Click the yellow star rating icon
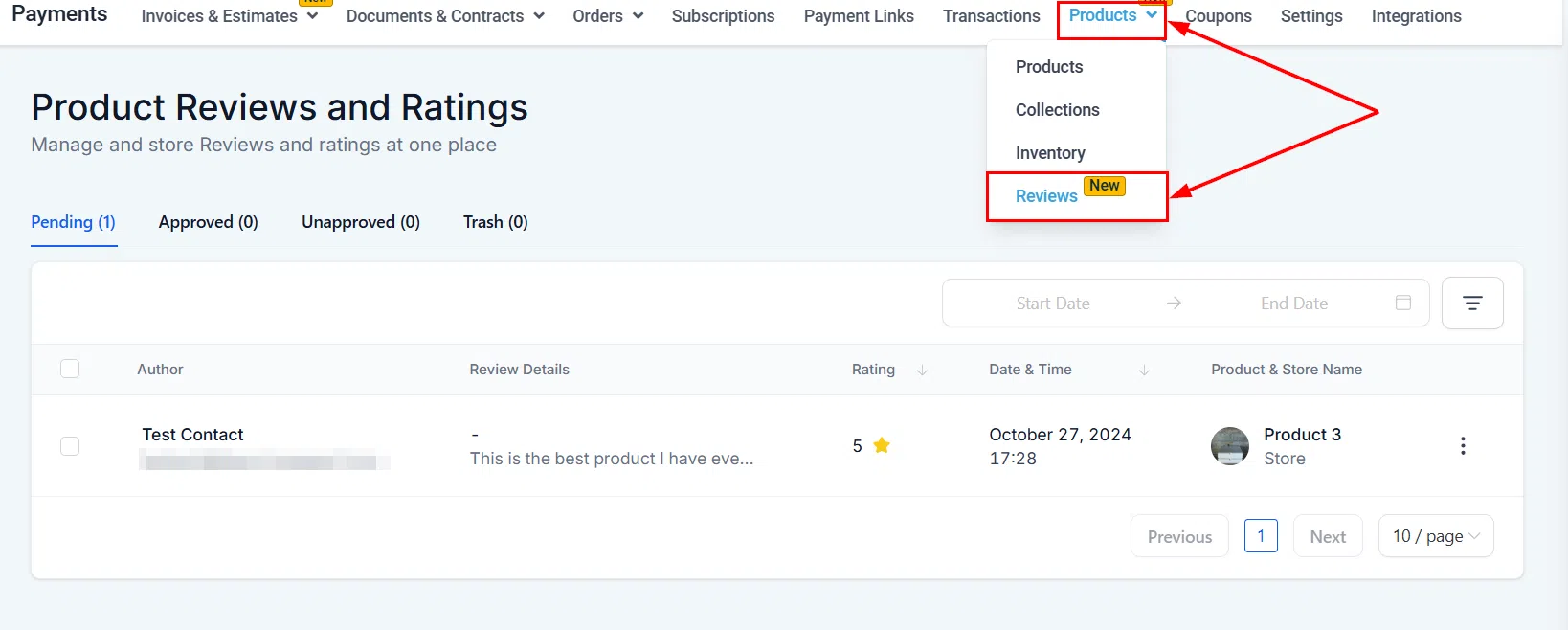This screenshot has height=630, width=1568. [882, 445]
